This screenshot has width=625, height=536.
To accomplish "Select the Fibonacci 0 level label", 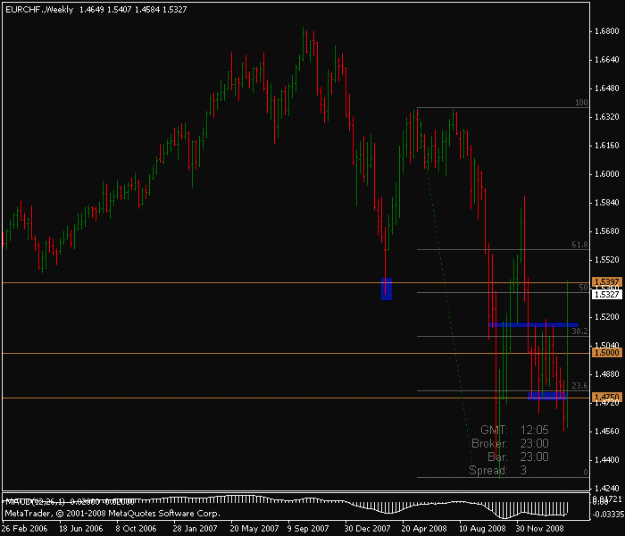I will [586, 472].
